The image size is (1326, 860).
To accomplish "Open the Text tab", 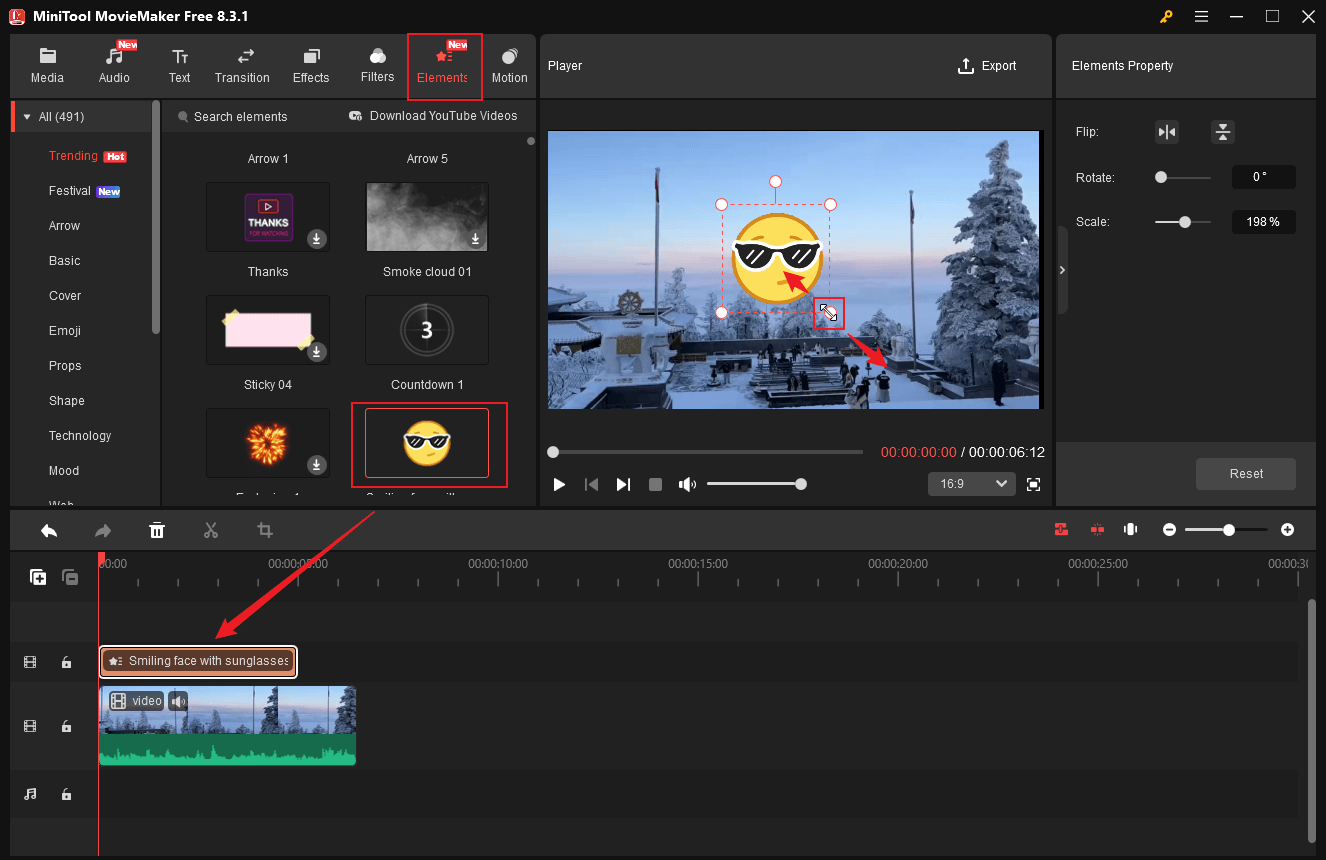I will [x=180, y=64].
